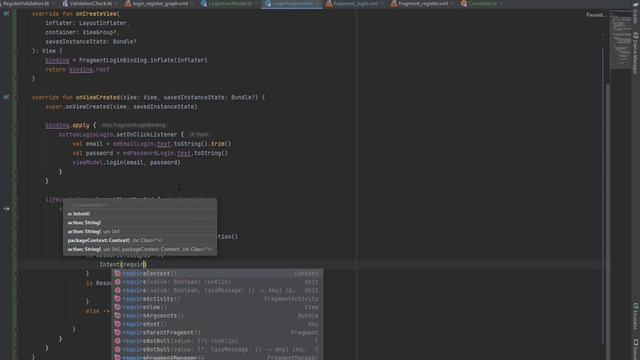This screenshot has height=360, width=640.
Task: Click the LoginViewModel.kt Kotlin class icon
Action: tap(204, 4)
